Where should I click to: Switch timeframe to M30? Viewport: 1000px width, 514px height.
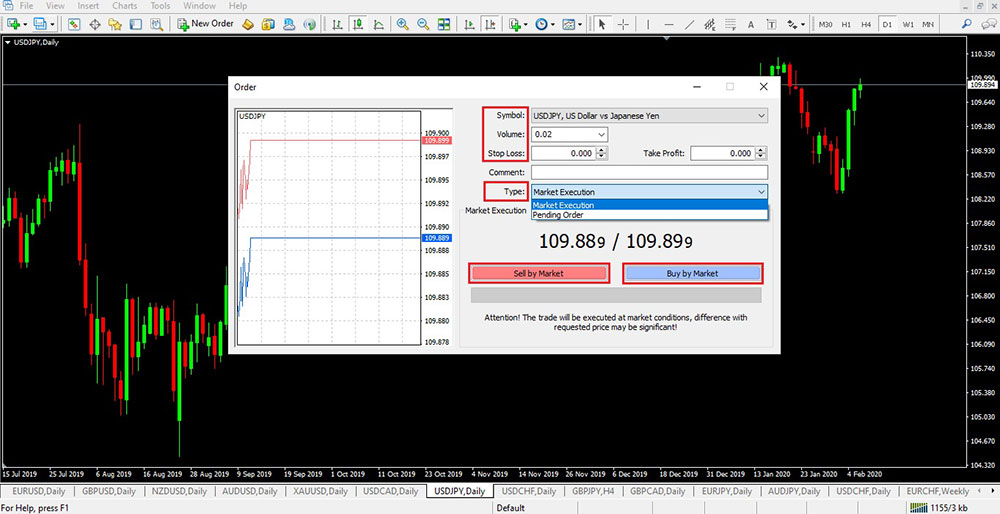coord(825,24)
